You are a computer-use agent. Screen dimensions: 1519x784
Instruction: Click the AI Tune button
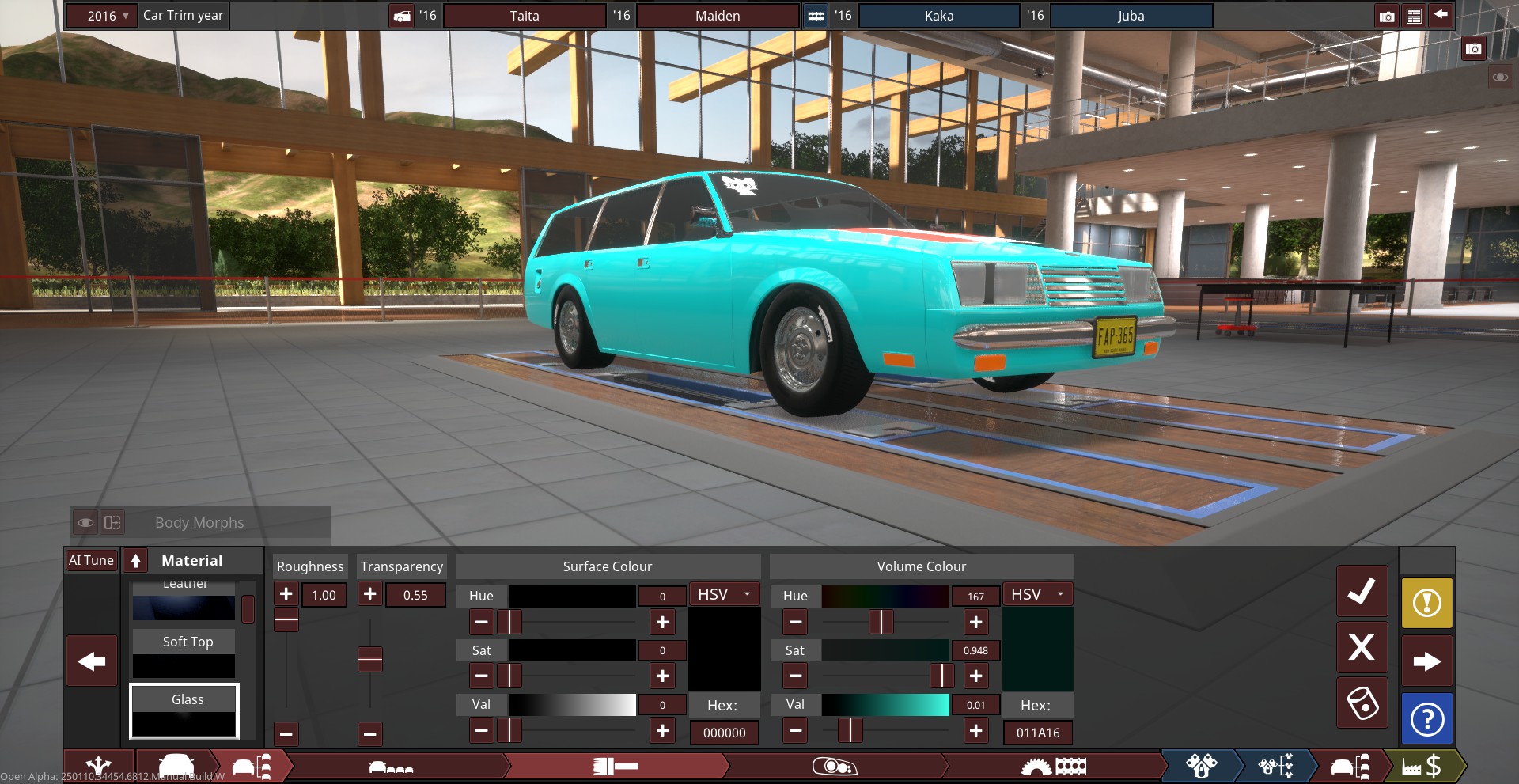(92, 560)
